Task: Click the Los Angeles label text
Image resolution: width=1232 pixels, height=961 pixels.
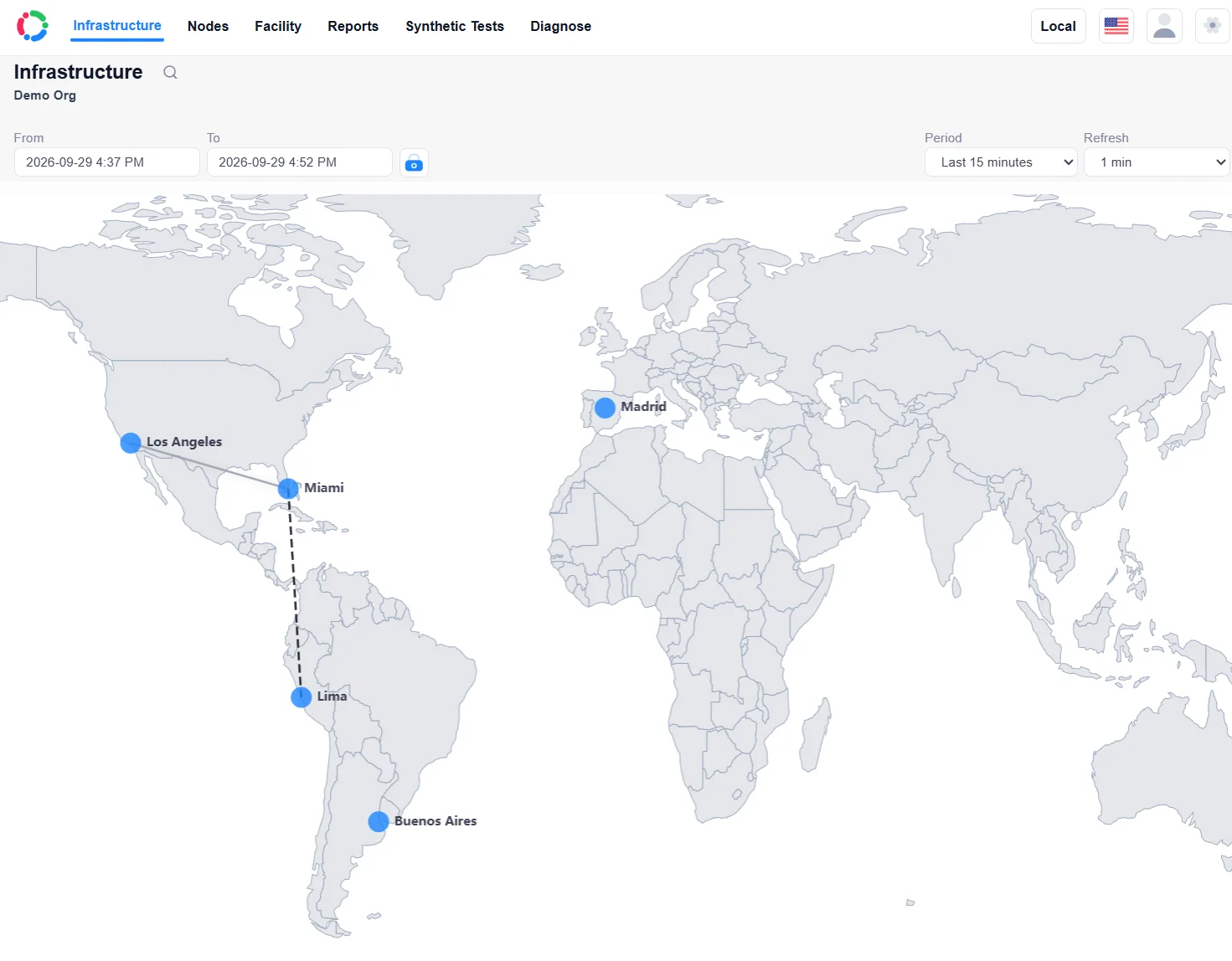Action: click(x=184, y=442)
